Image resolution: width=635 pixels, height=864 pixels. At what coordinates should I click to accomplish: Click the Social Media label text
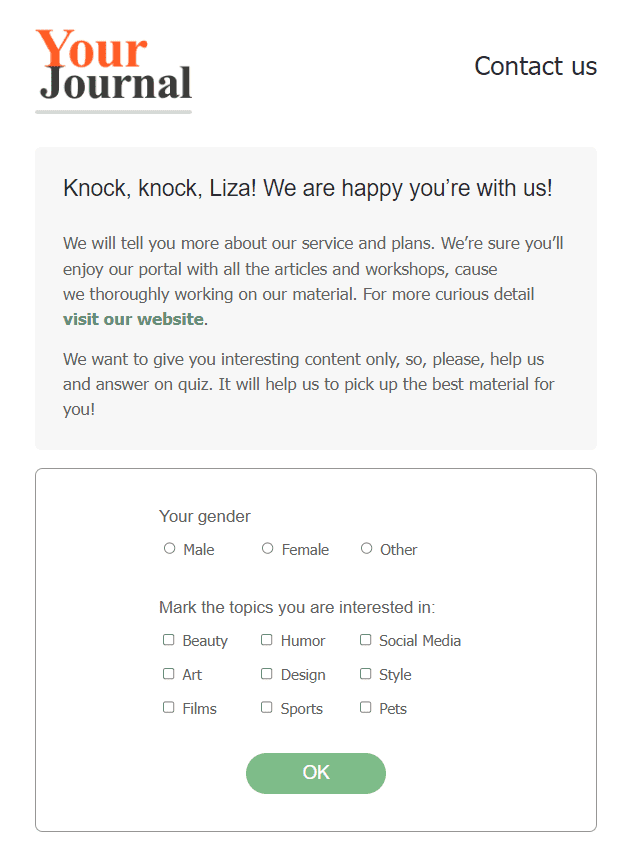tap(420, 641)
